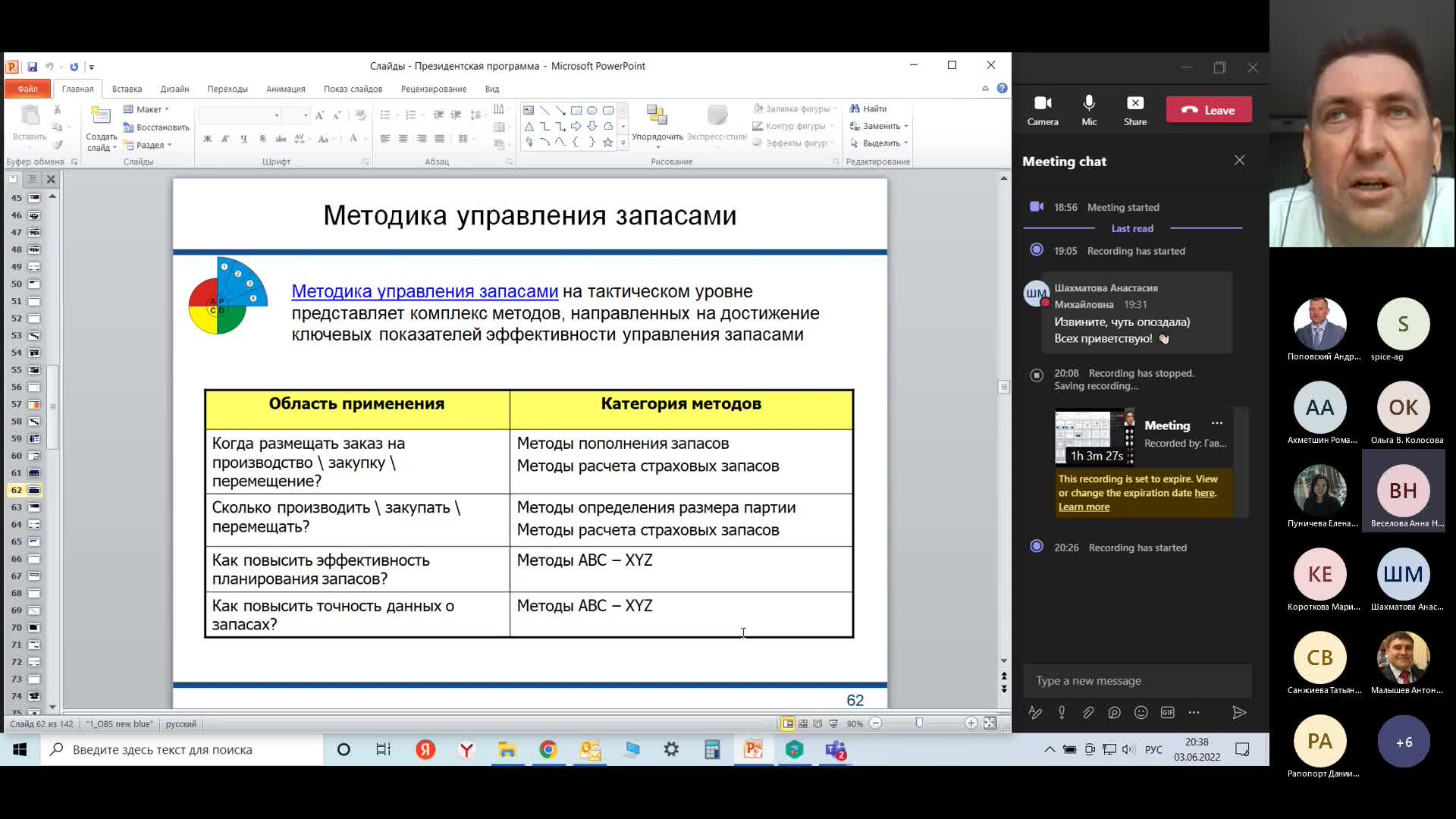
Task: Expand the Выделить select dropdown
Action: (x=879, y=143)
